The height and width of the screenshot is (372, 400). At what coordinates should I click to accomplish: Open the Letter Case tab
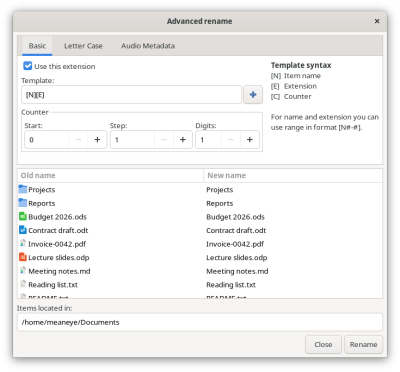pos(83,46)
